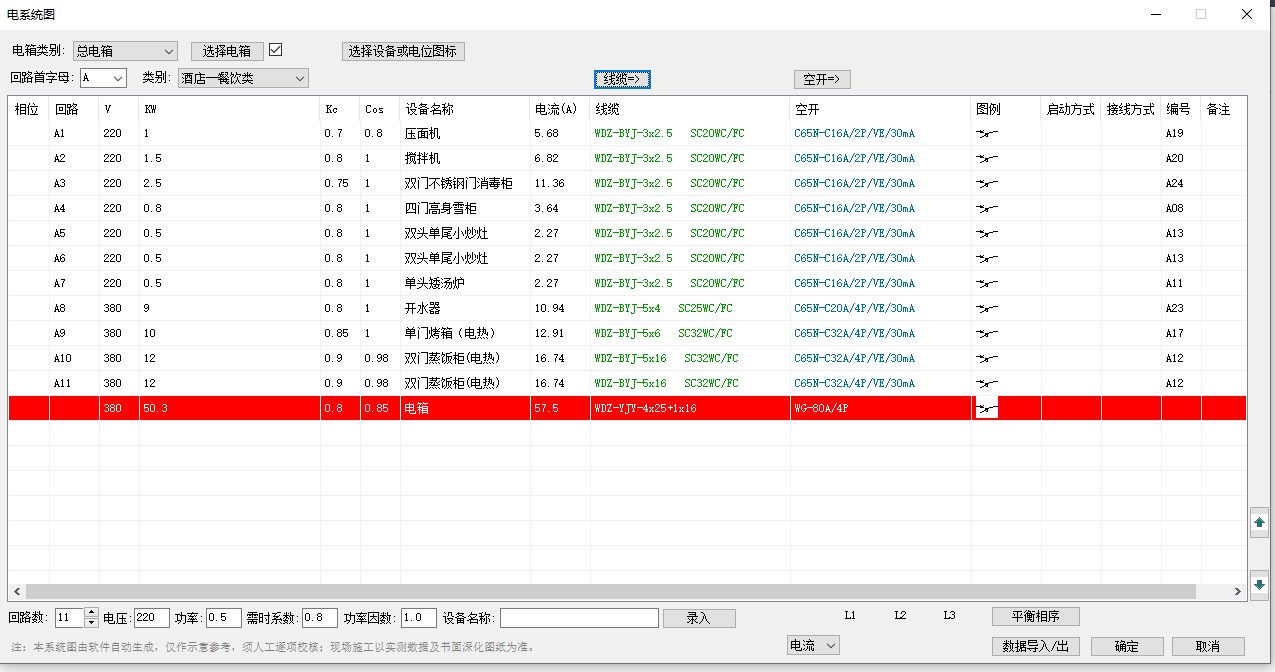This screenshot has height=672, width=1275.
Task: Click the 备注 column header
Action: pos(1224,109)
